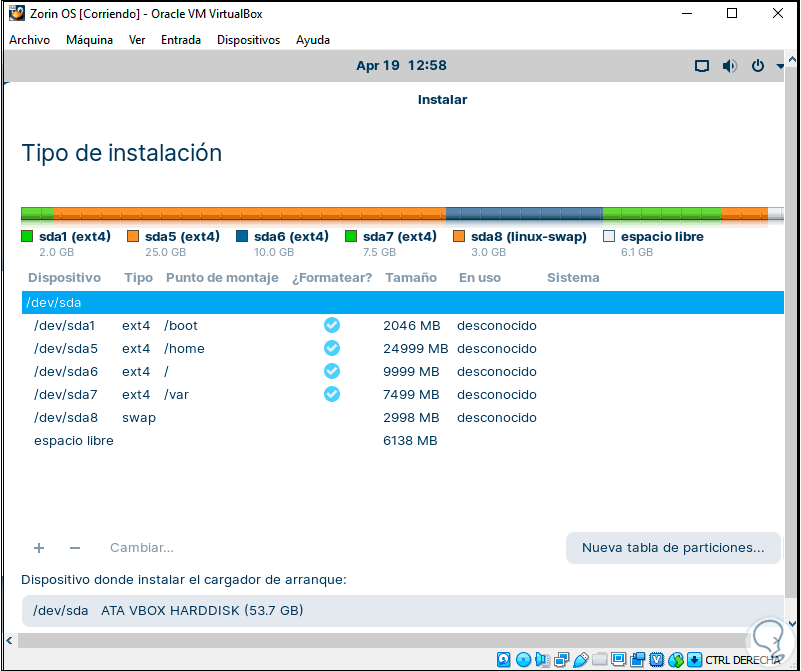
Task: Click the Sistema column header
Action: [x=573, y=278]
